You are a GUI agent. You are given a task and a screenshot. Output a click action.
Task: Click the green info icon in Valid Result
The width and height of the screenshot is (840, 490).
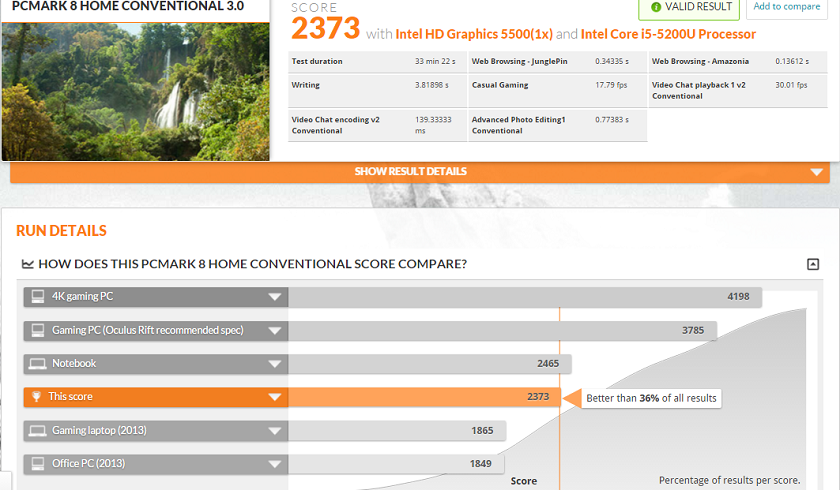click(x=656, y=7)
